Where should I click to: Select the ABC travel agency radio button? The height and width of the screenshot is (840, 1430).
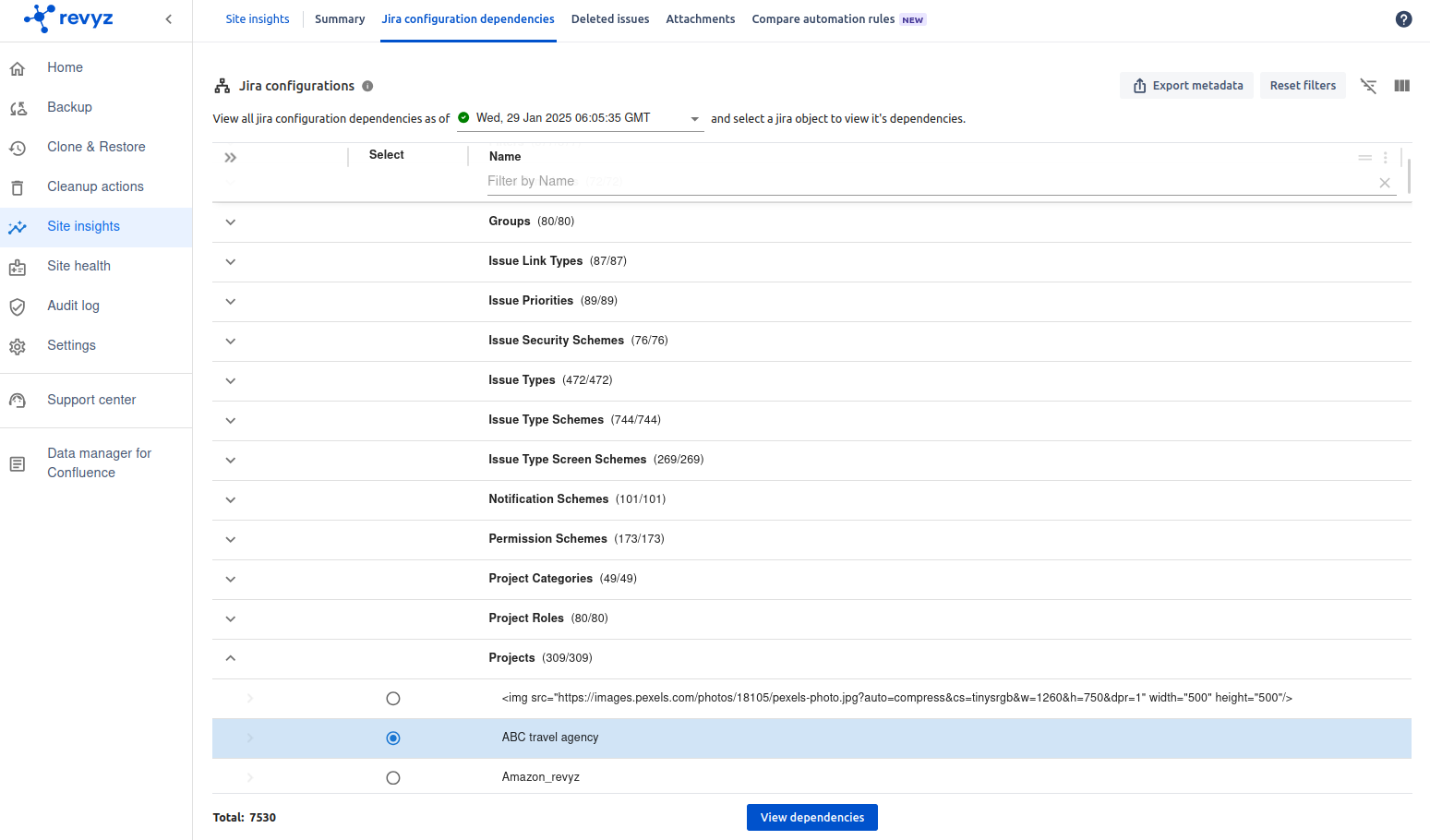point(393,738)
